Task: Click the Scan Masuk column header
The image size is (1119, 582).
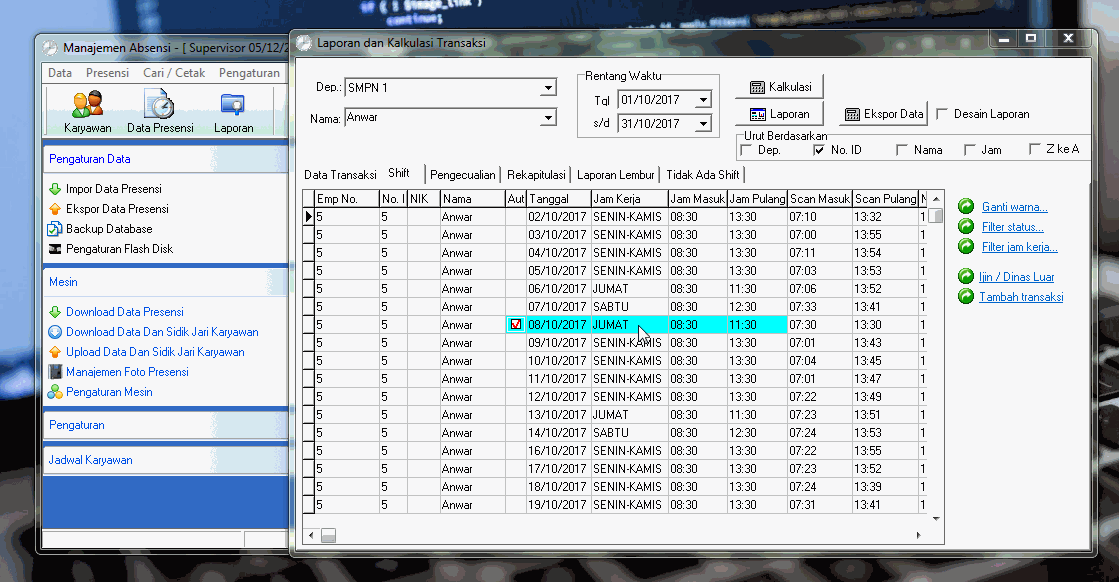Action: [820, 199]
